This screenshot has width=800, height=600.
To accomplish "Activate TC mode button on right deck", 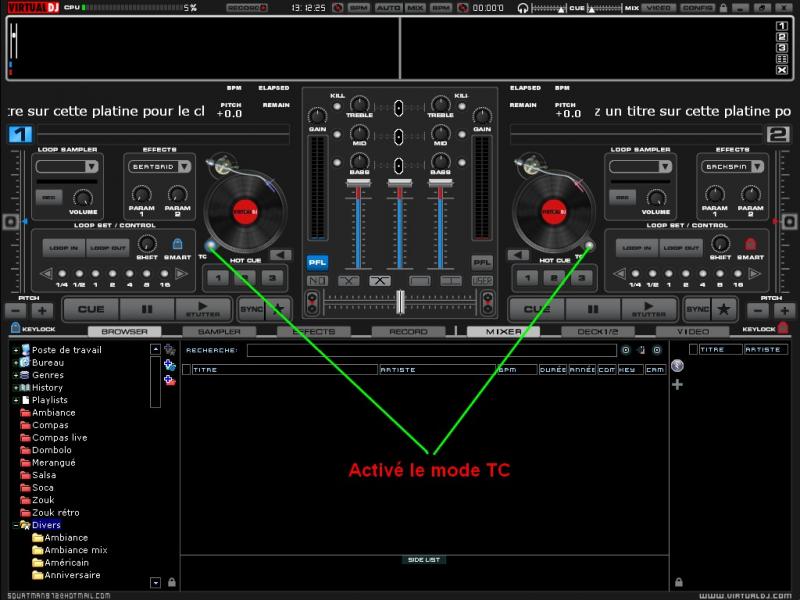I will coord(591,246).
